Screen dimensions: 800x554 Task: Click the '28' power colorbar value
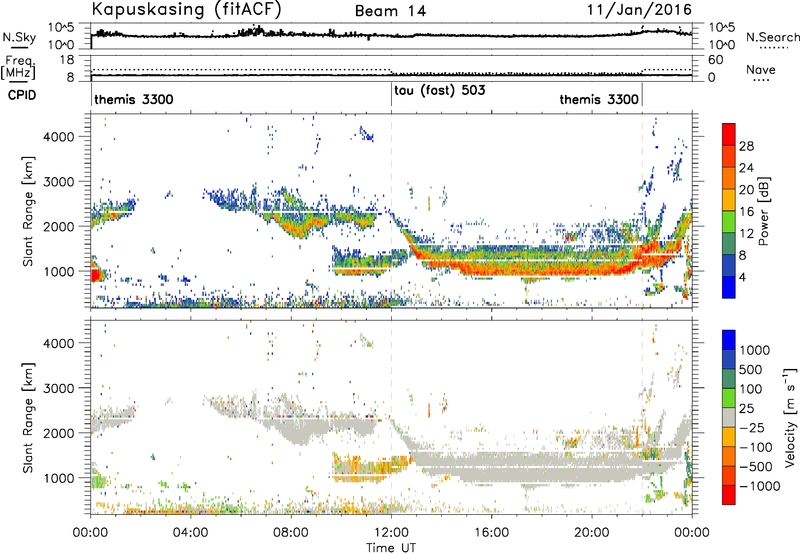746,146
